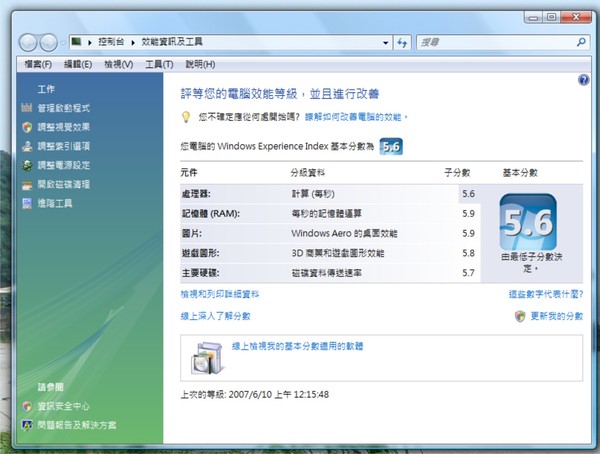Viewport: 600px width, 454px height.
Task: Select 控制台 breadcrumb in address bar
Action: [x=111, y=42]
